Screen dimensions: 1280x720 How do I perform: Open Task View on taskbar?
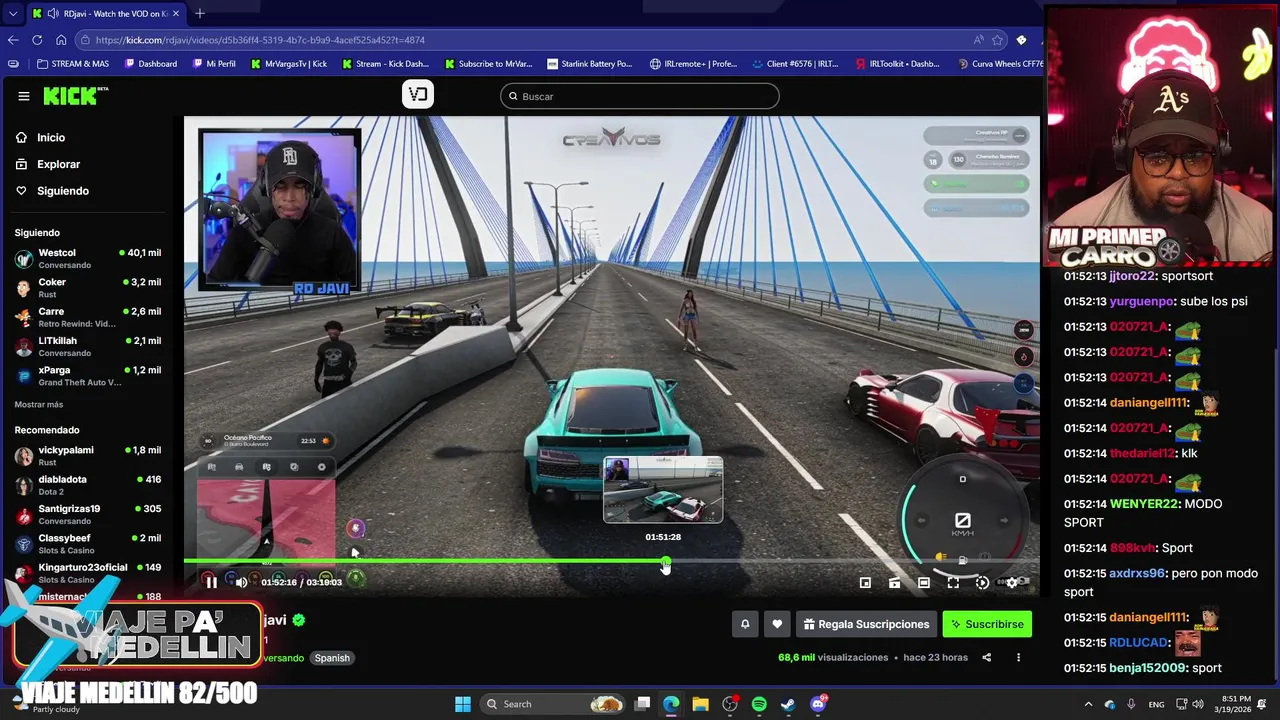[x=643, y=704]
